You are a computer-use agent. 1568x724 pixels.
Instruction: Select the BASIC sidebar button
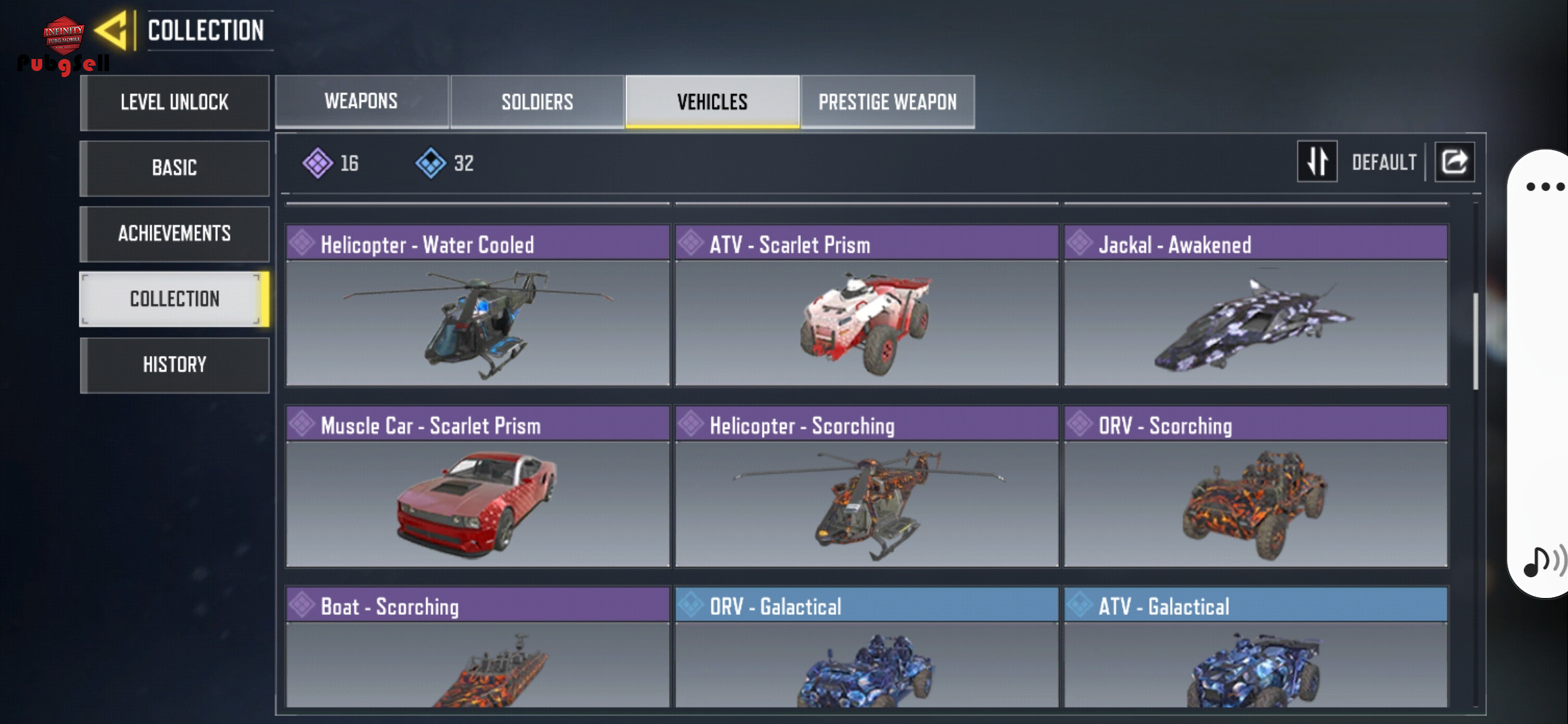pyautogui.click(x=174, y=168)
